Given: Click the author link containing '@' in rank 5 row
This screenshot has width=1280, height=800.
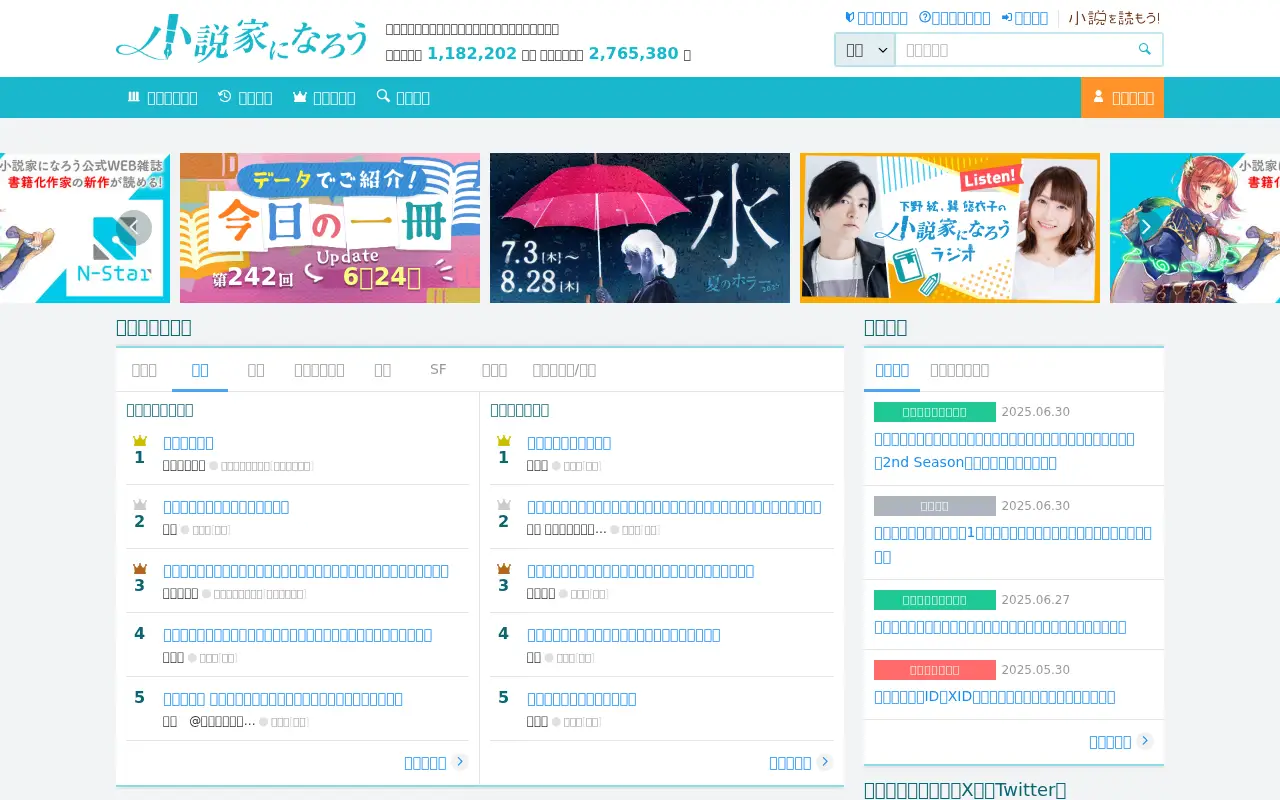Looking at the screenshot, I should (209, 721).
